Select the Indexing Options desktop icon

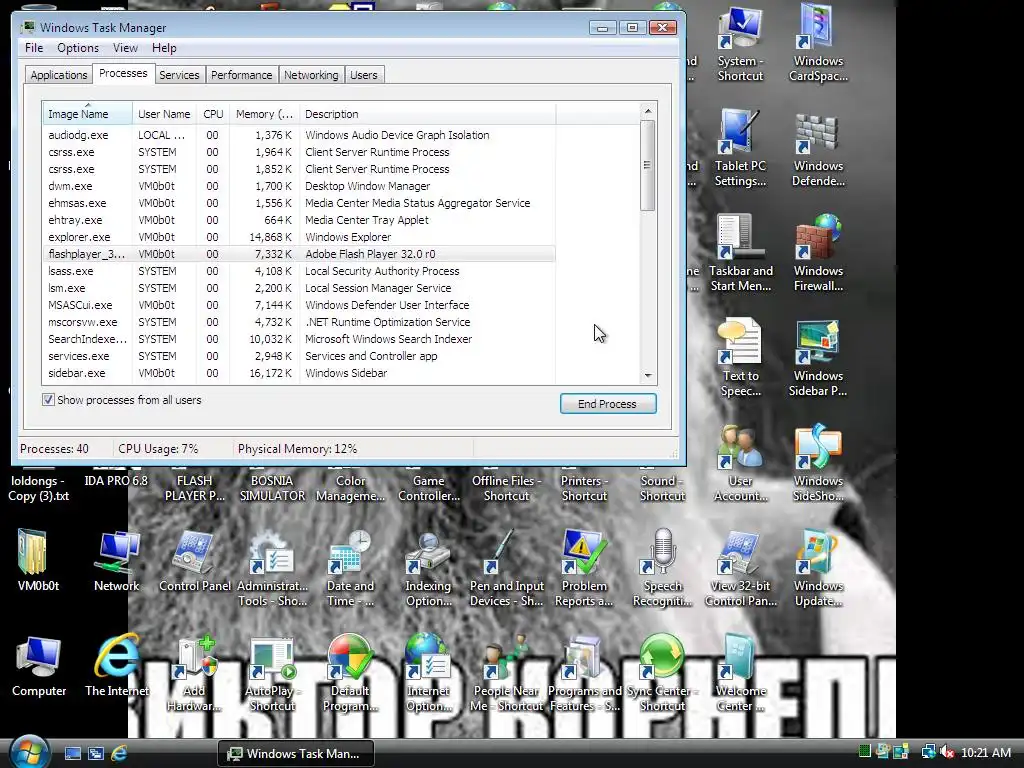pyautogui.click(x=428, y=568)
